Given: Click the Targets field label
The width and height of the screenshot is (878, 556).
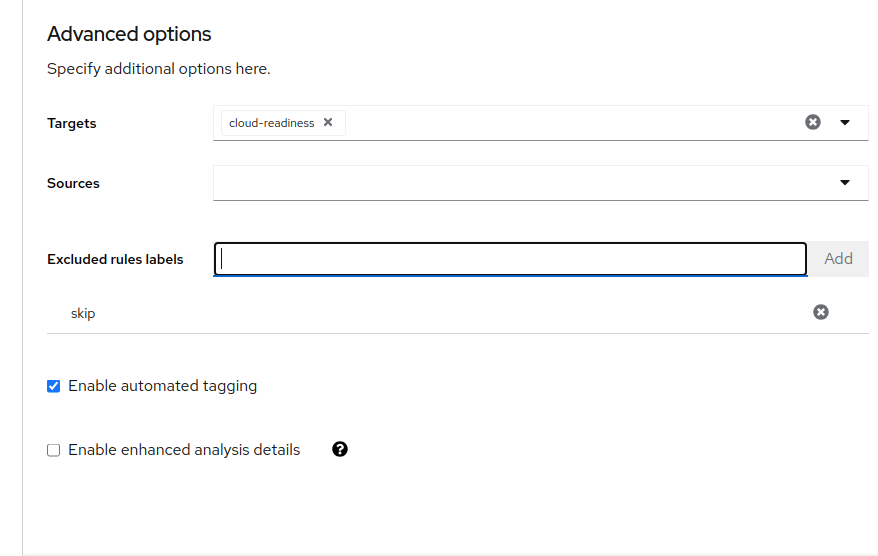Looking at the screenshot, I should (x=72, y=123).
